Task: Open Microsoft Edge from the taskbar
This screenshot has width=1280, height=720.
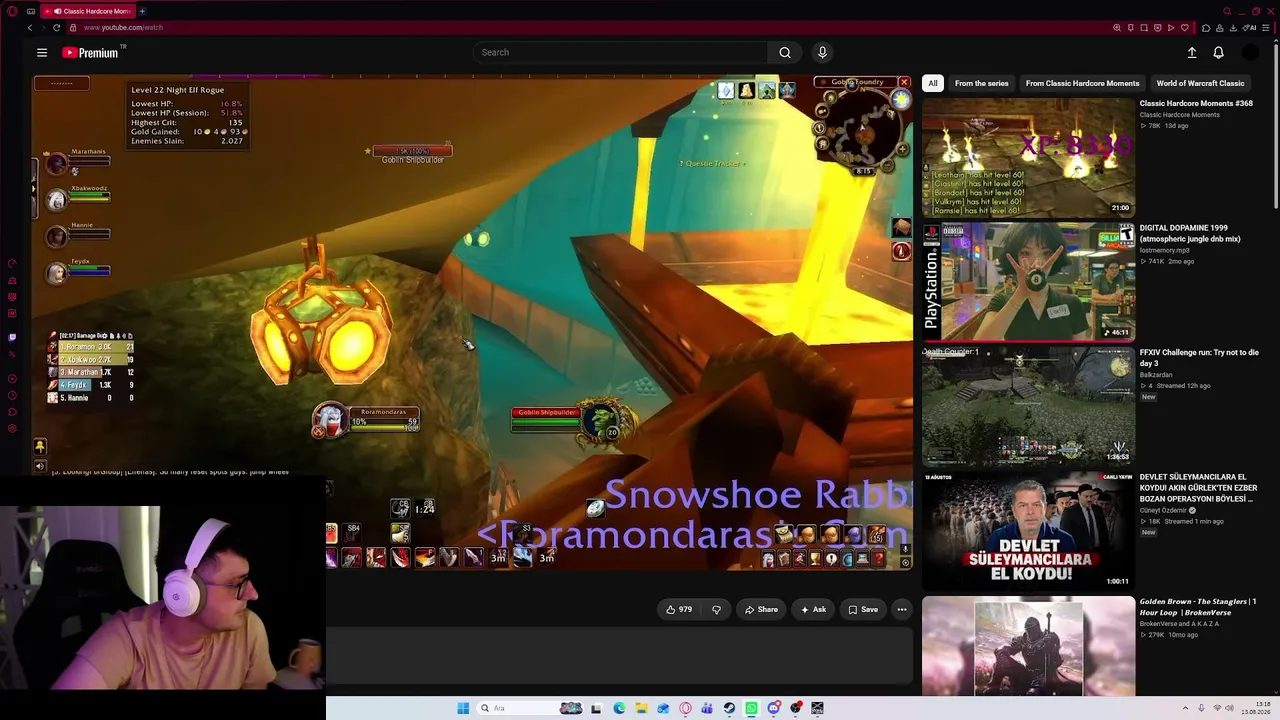Action: pos(619,708)
